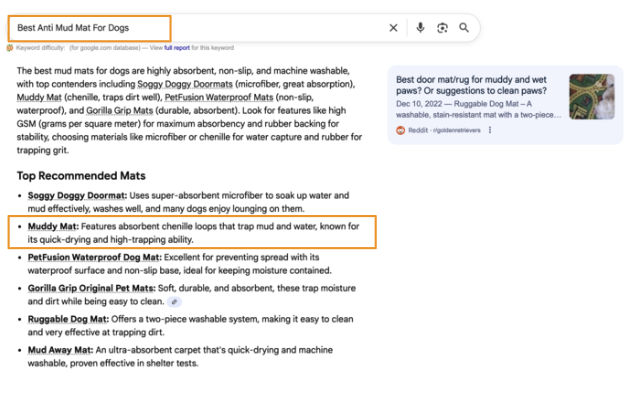Clear the search box with the X icon

tap(393, 28)
